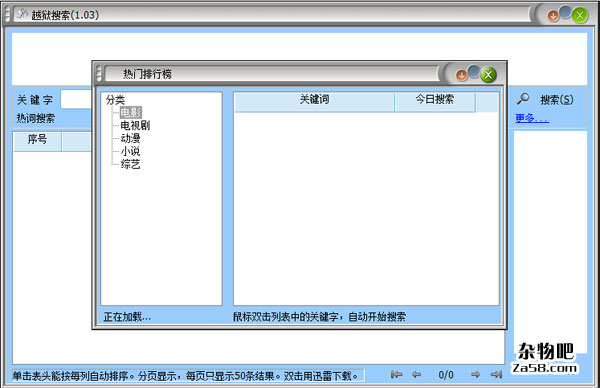Select 综艺 category in the tree

pos(130,164)
